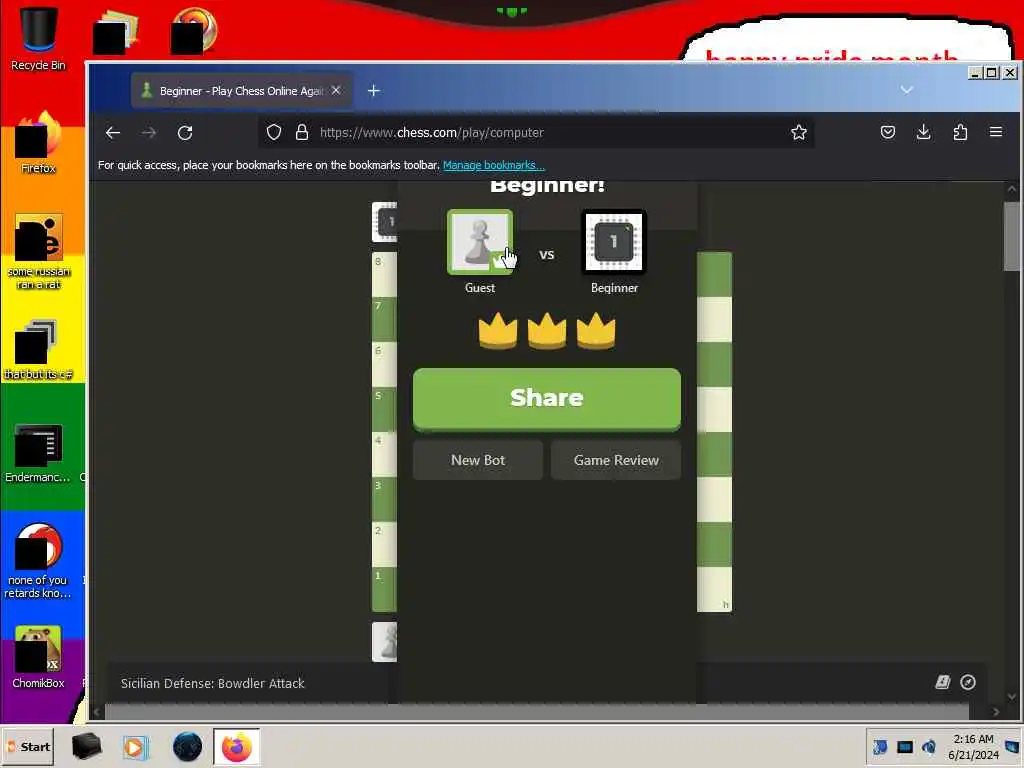Open the Firefox downloads panel
The height and width of the screenshot is (768, 1024).
pyautogui.click(x=923, y=133)
